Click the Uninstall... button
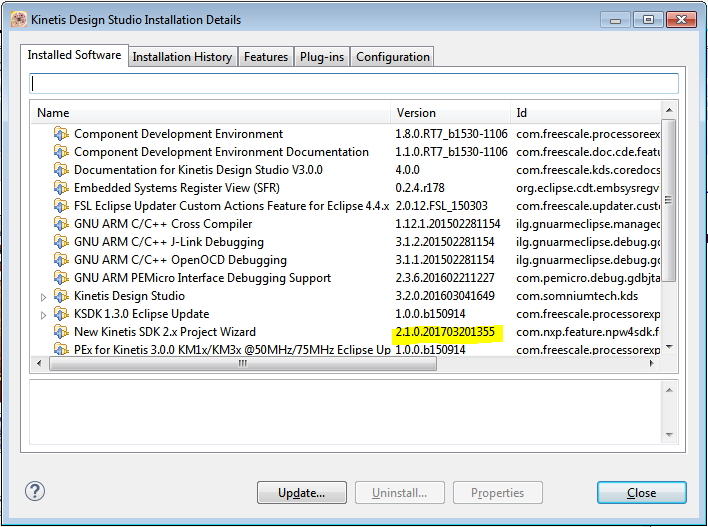Image resolution: width=708 pixels, height=527 pixels. tap(400, 493)
